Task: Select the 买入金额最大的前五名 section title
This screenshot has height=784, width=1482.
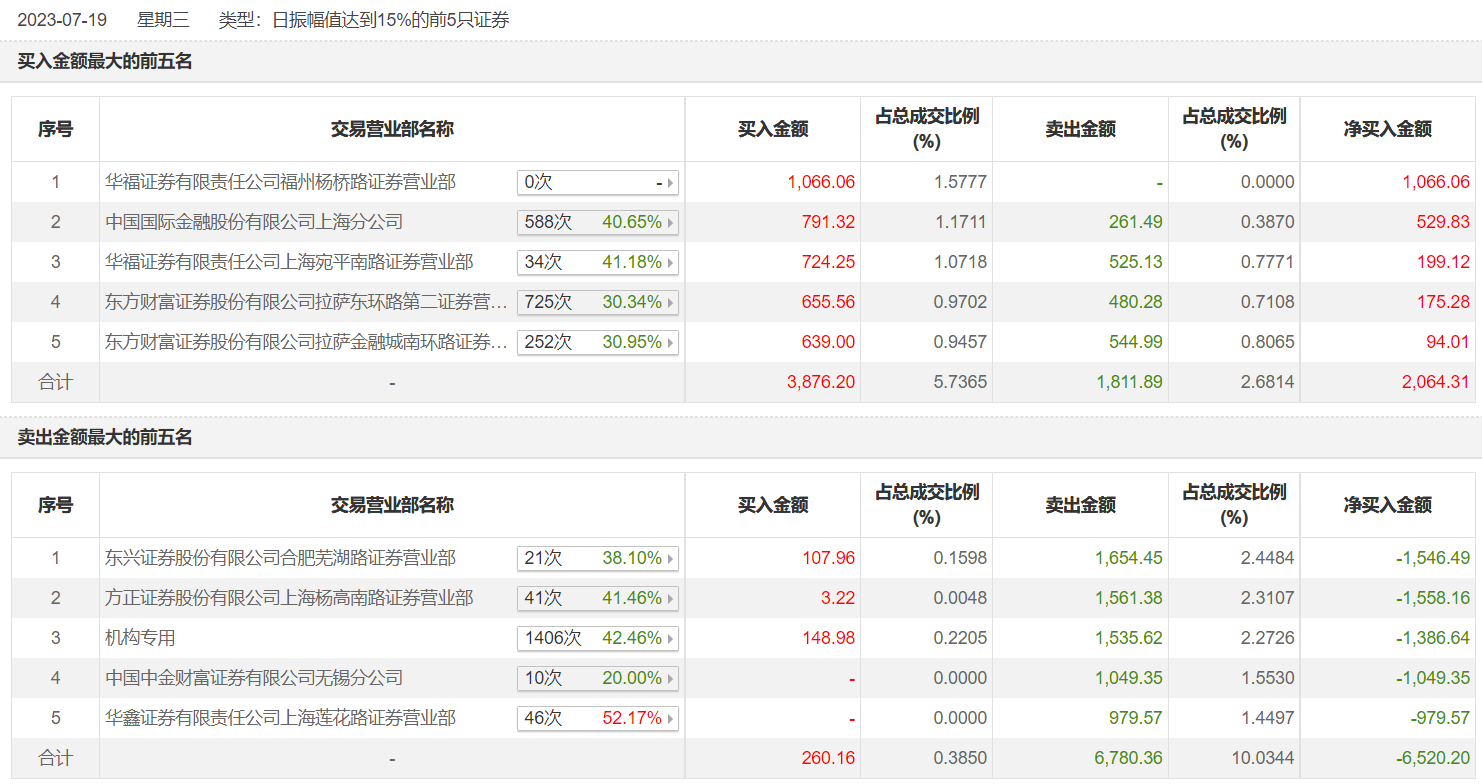Action: (105, 62)
